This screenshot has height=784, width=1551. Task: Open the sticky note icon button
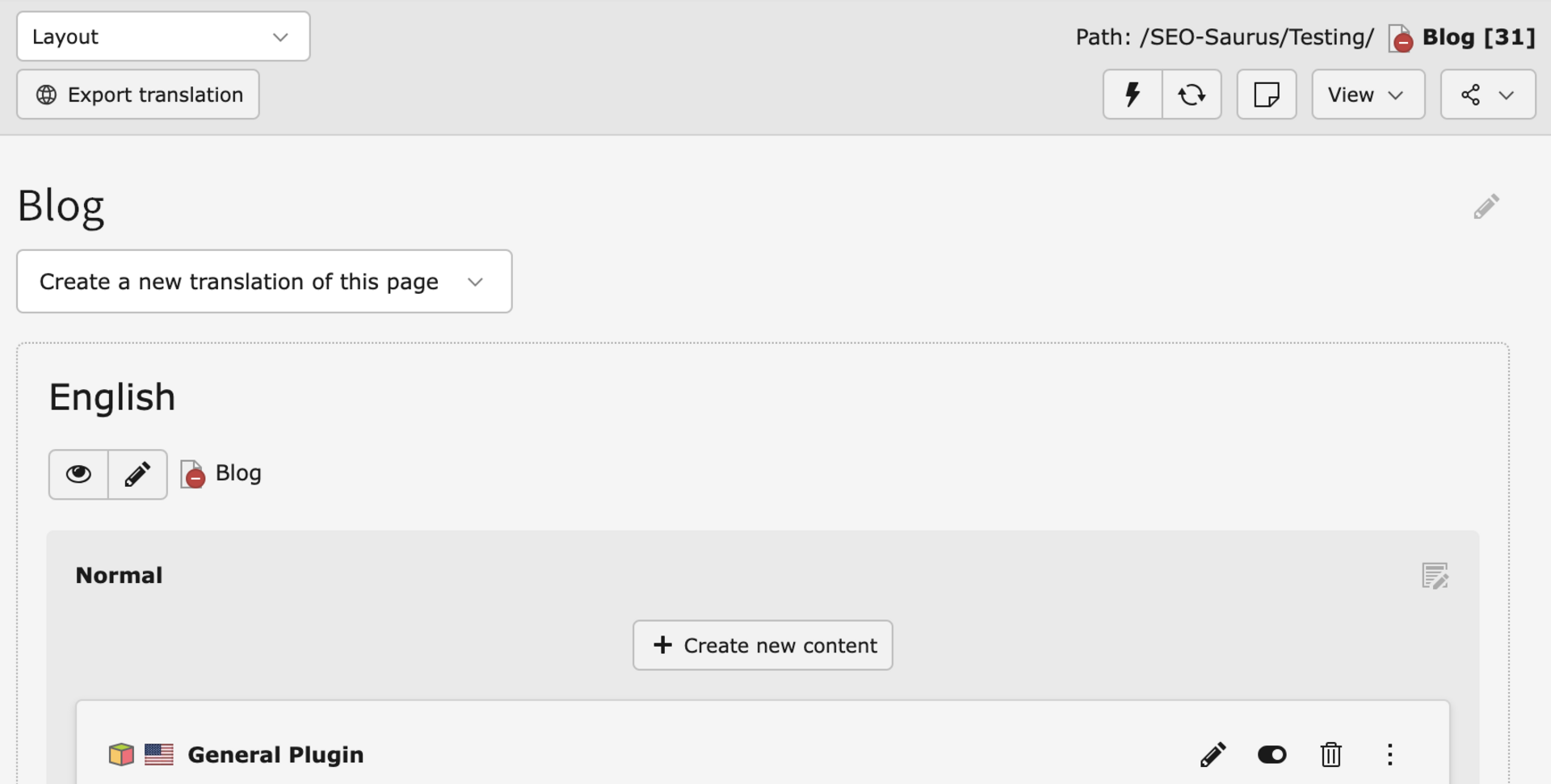coord(1266,94)
